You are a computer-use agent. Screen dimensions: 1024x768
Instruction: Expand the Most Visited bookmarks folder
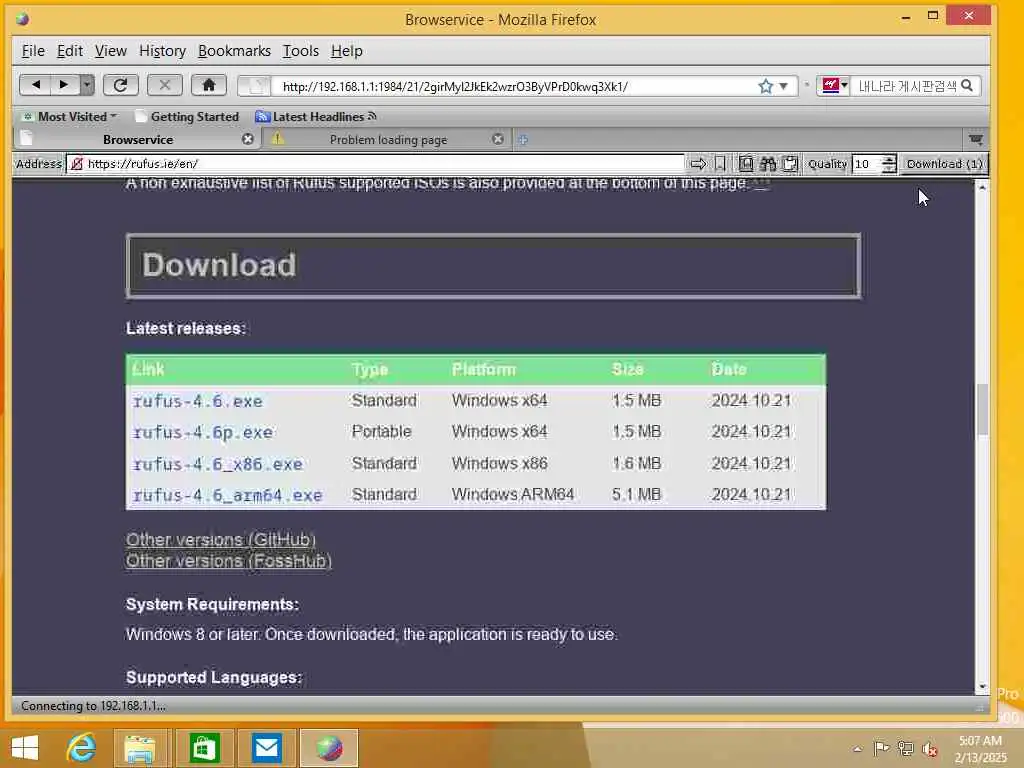(x=70, y=116)
